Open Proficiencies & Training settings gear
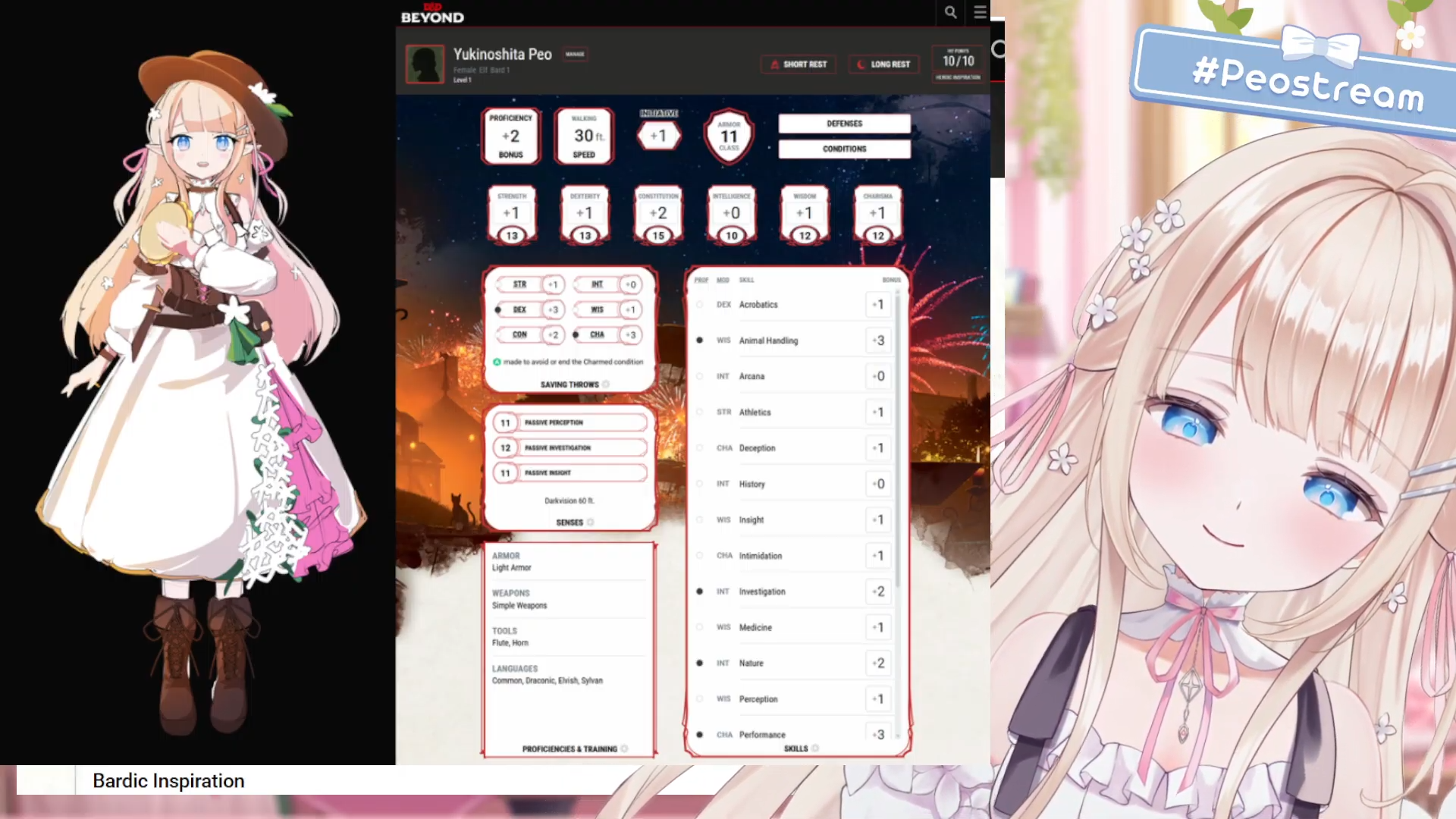Screen dimensions: 1456x819 (x=624, y=749)
